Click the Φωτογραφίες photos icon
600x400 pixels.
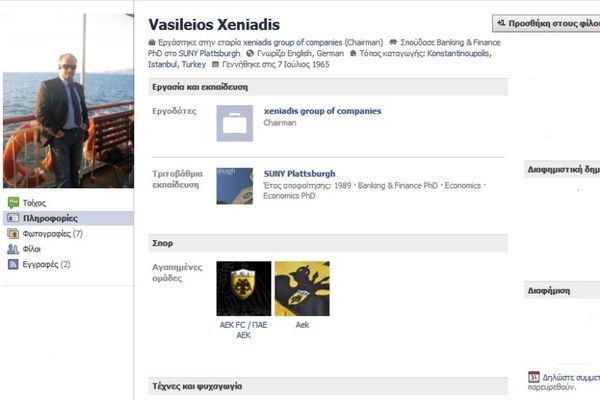click(x=13, y=234)
